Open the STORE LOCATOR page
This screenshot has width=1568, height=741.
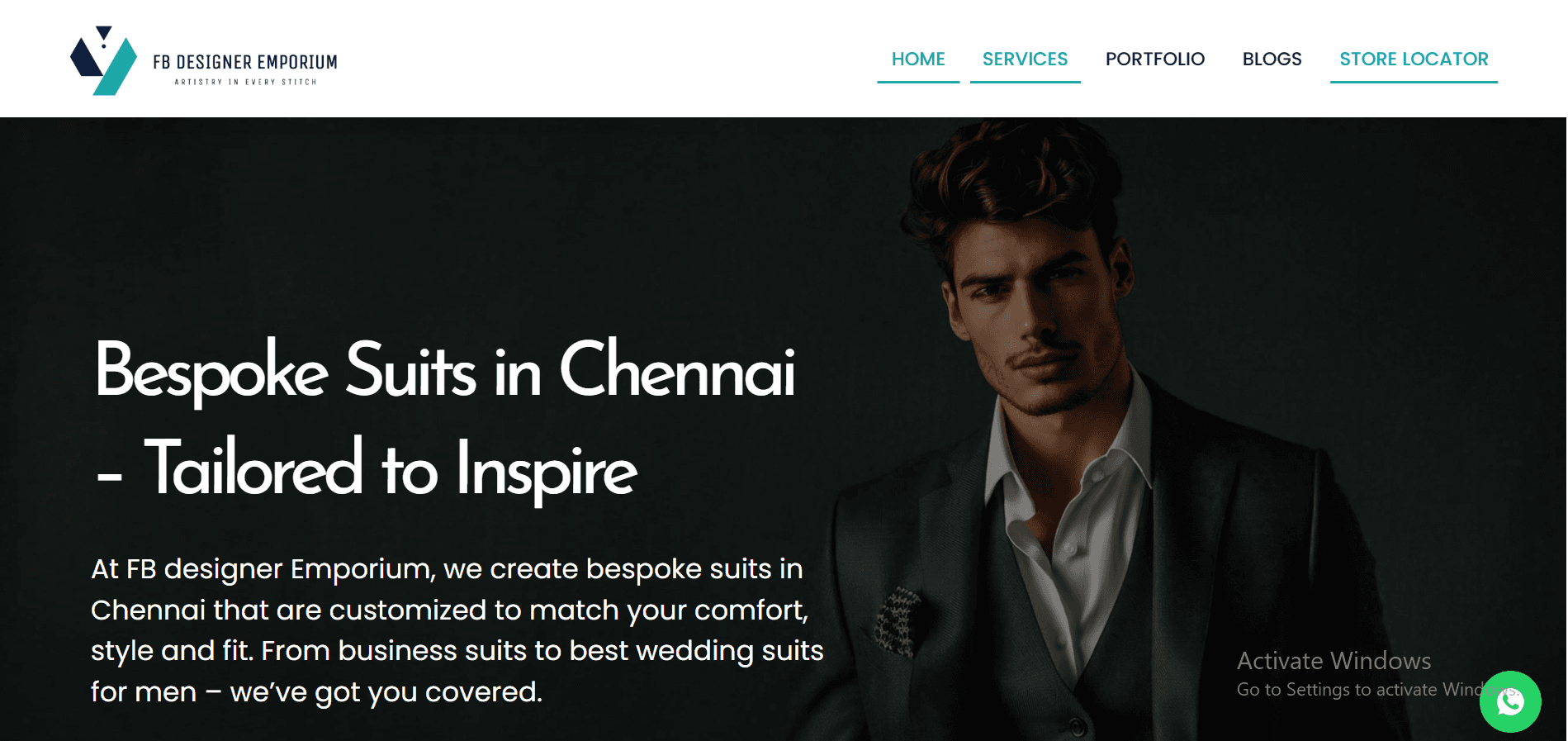pos(1414,59)
